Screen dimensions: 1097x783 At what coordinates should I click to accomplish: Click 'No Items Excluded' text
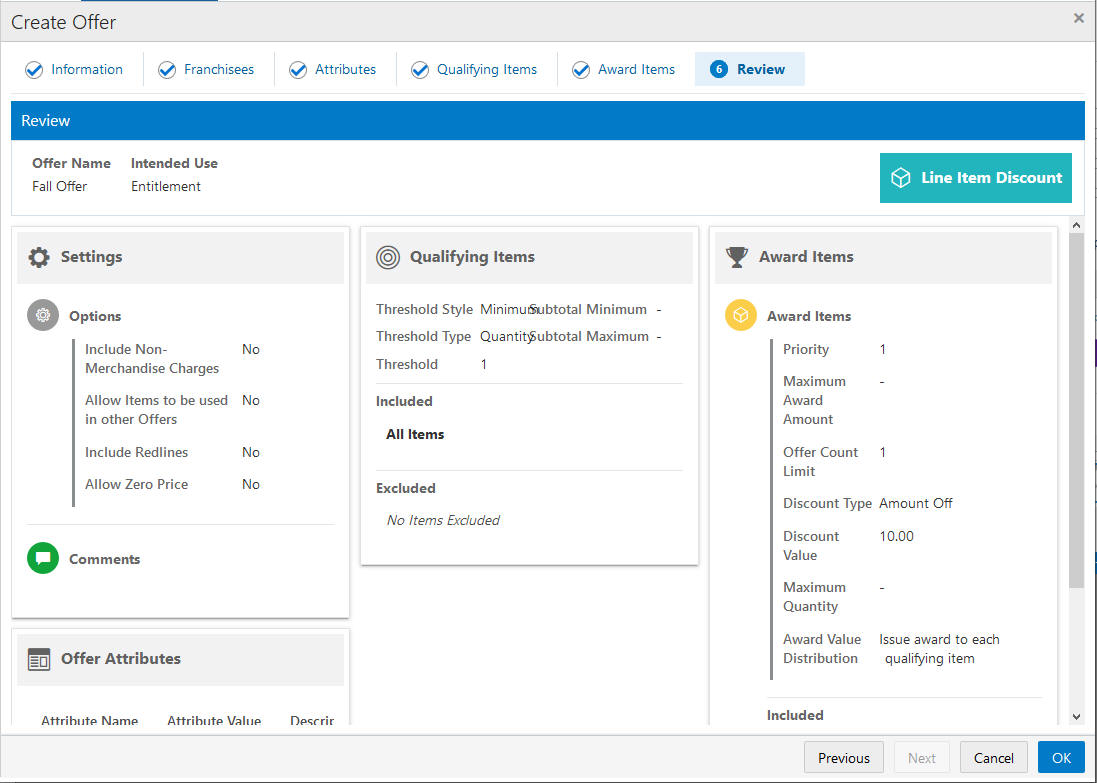pos(444,521)
